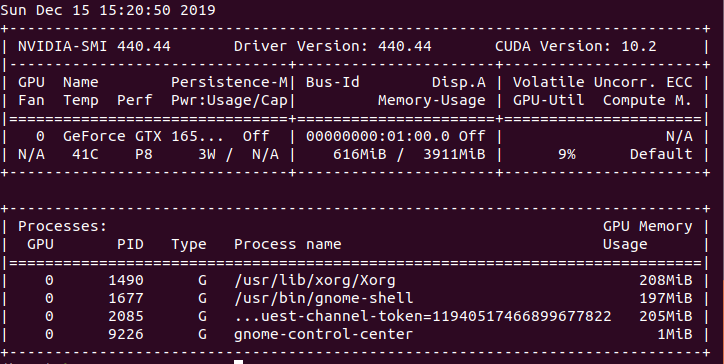This screenshot has height=364, width=724.
Task: Click the timestamp 'Sun Dec 15 15:20:50 2019'
Action: click(x=108, y=10)
